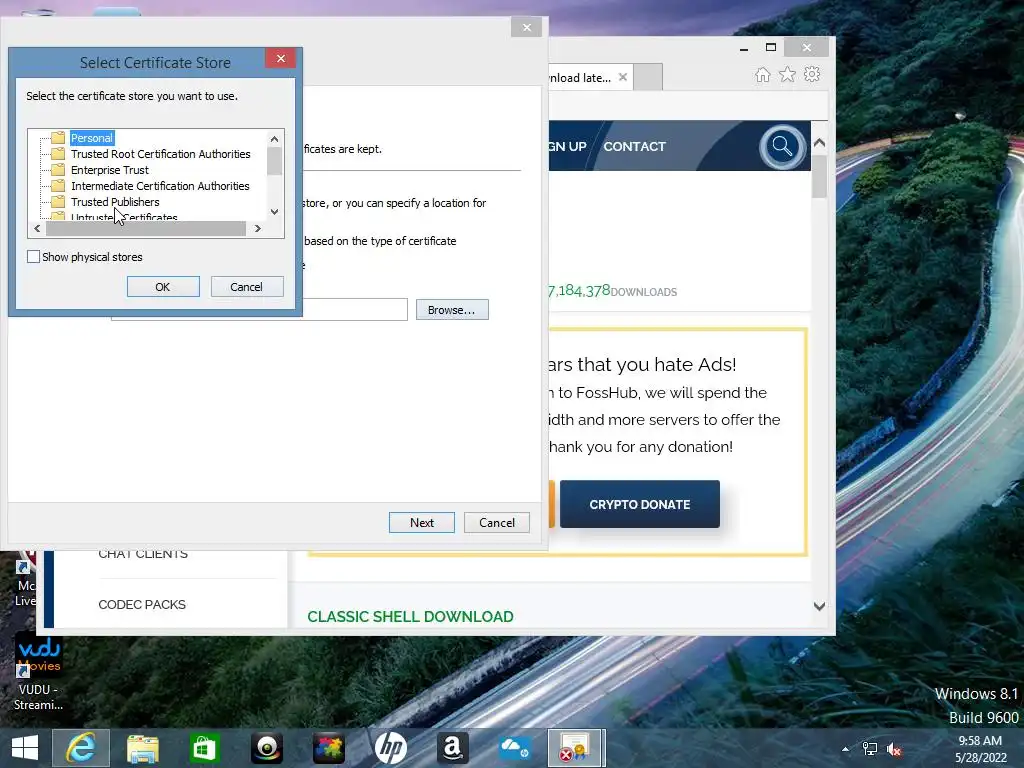This screenshot has height=768, width=1024.
Task: Select the Personal certificate store folder
Action: pyautogui.click(x=91, y=138)
